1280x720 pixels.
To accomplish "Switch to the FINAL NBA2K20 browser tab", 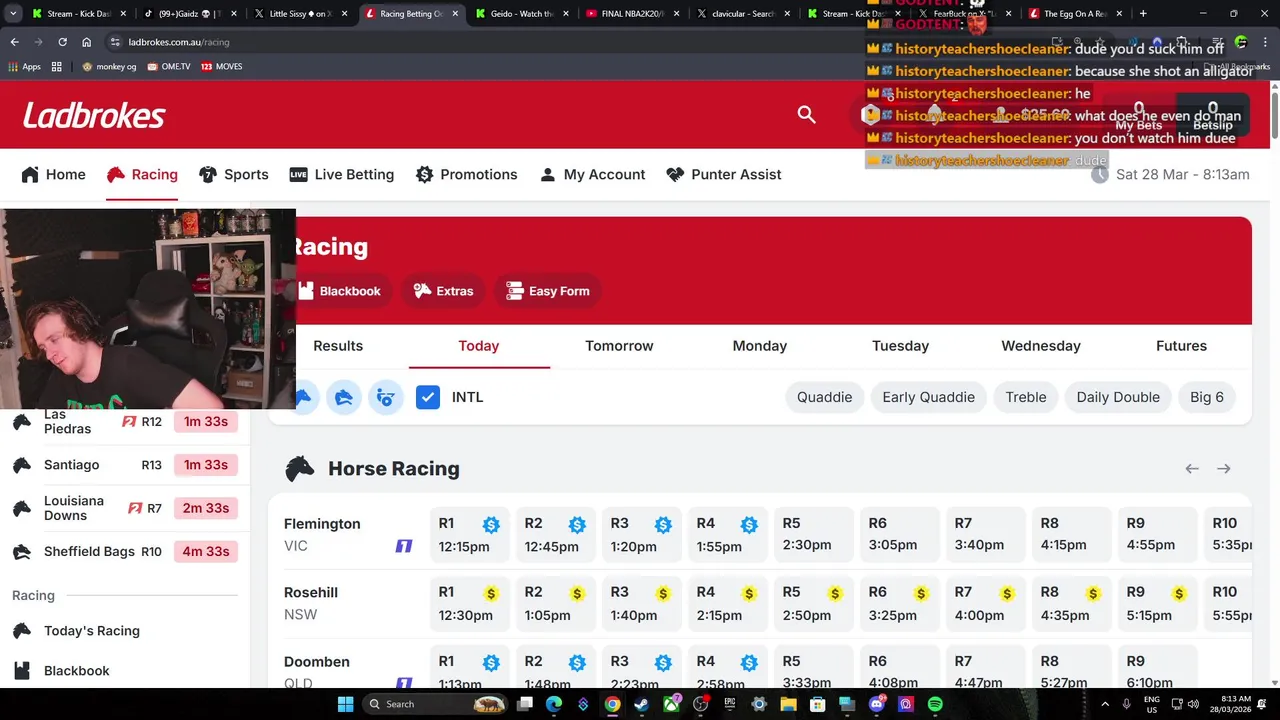I will (x=632, y=14).
